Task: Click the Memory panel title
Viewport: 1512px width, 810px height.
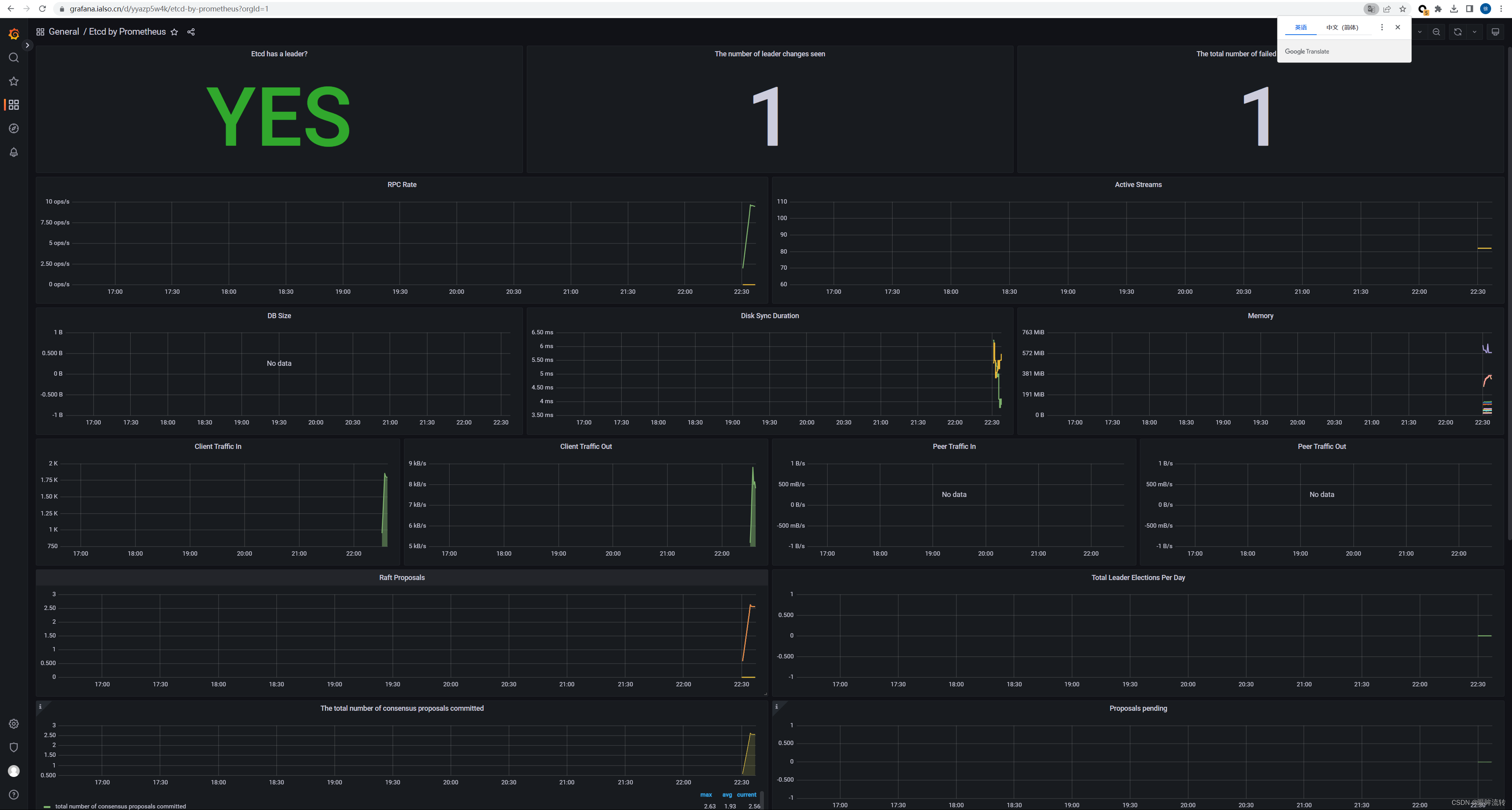Action: [1260, 316]
